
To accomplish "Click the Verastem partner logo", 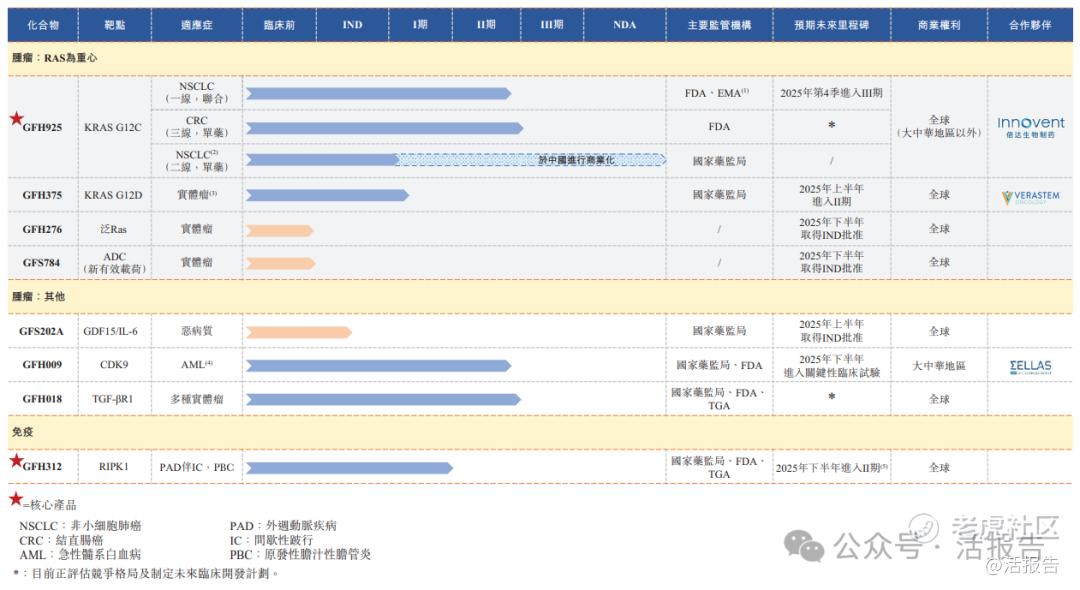I will [x=1030, y=197].
